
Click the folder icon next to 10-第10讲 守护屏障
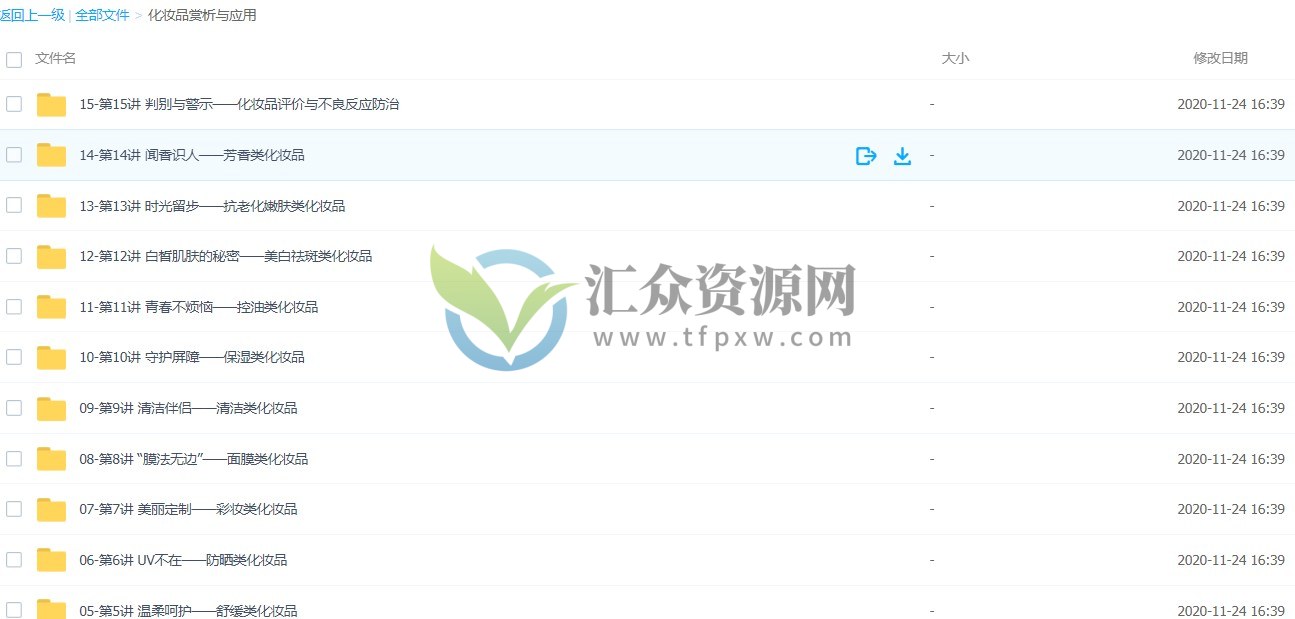click(51, 357)
